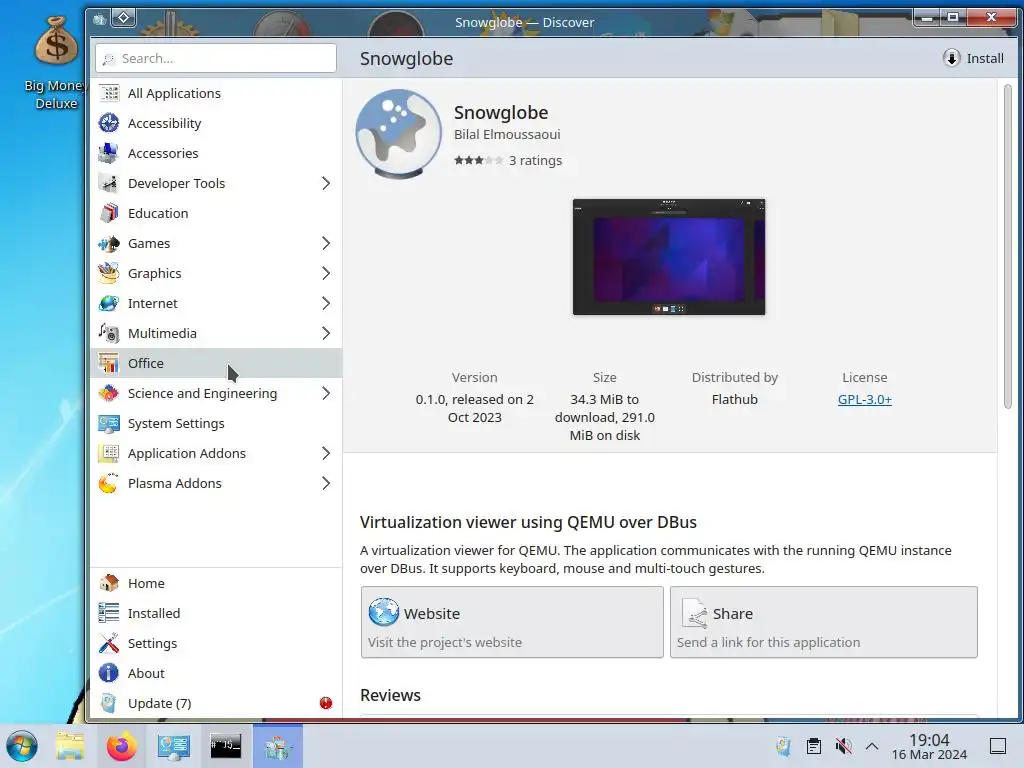Click the Graphics paint bucket icon
The image size is (1024, 768).
click(x=109, y=274)
